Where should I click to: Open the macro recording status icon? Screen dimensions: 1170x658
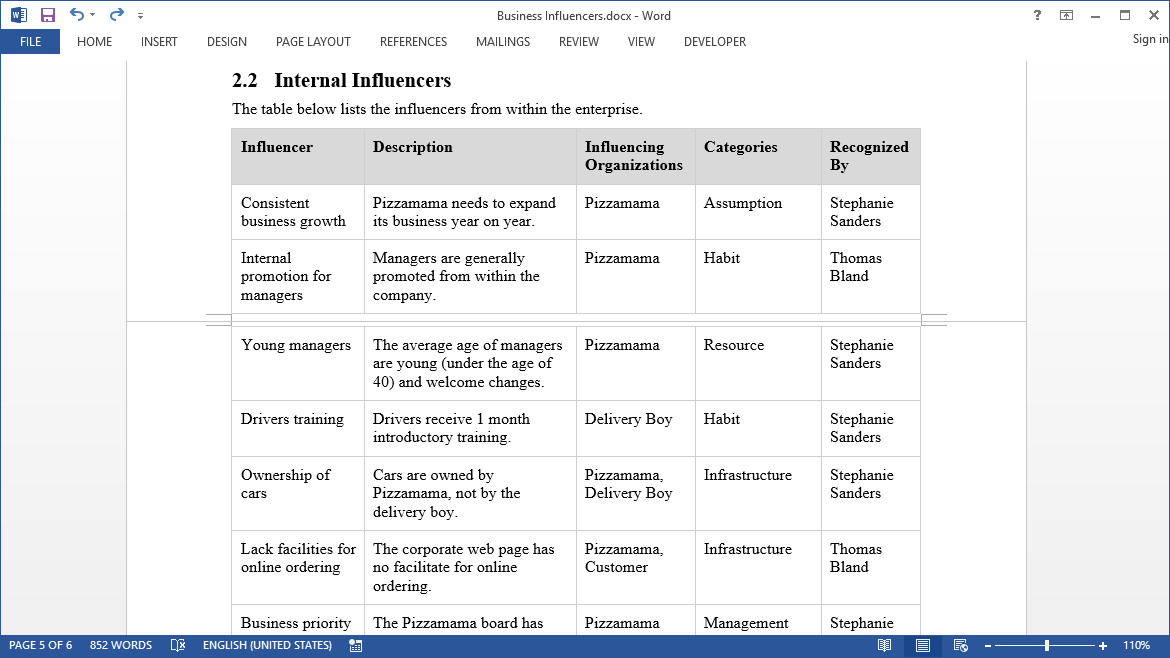[355, 645]
